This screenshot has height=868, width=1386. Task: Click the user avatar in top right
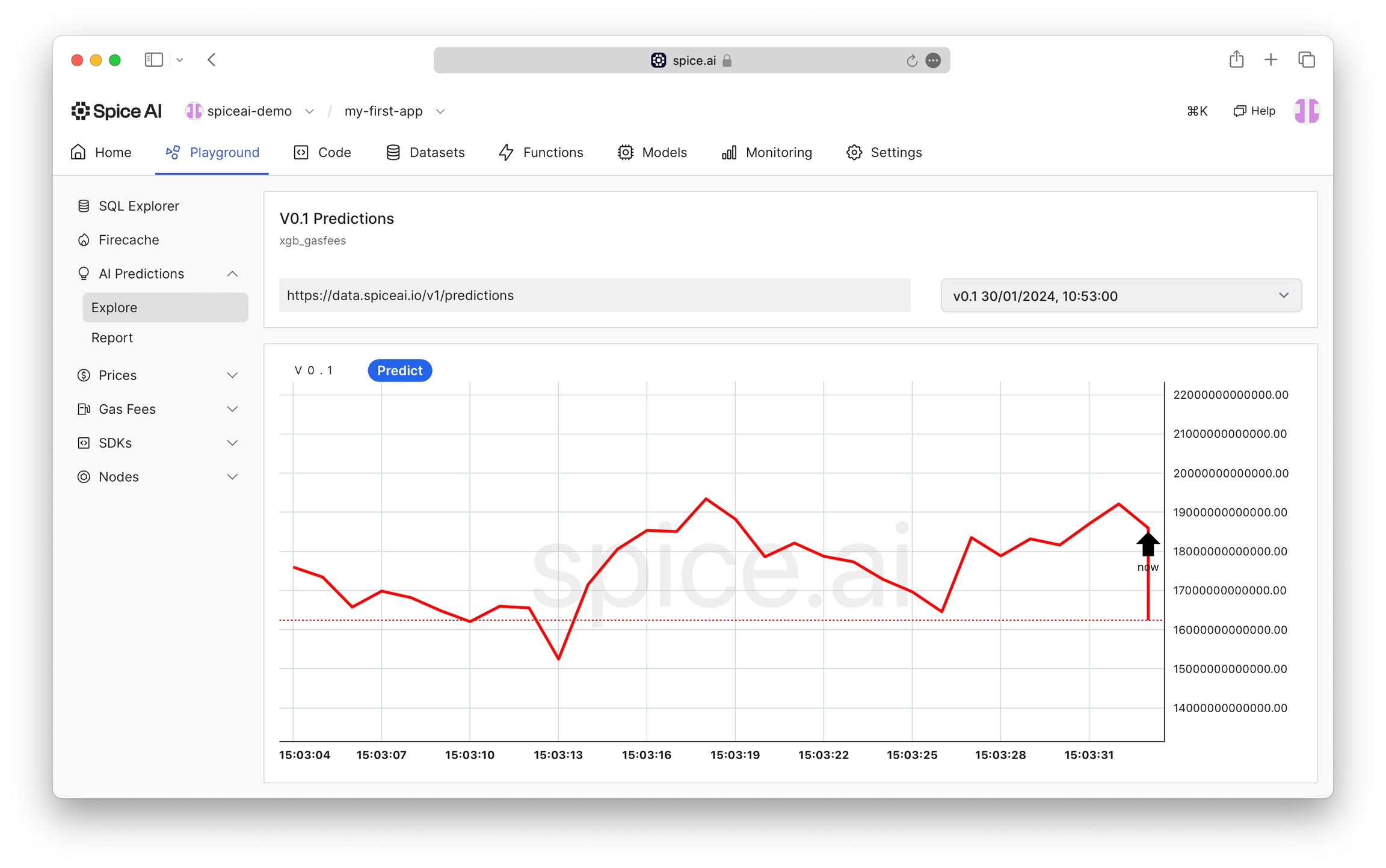[1306, 111]
